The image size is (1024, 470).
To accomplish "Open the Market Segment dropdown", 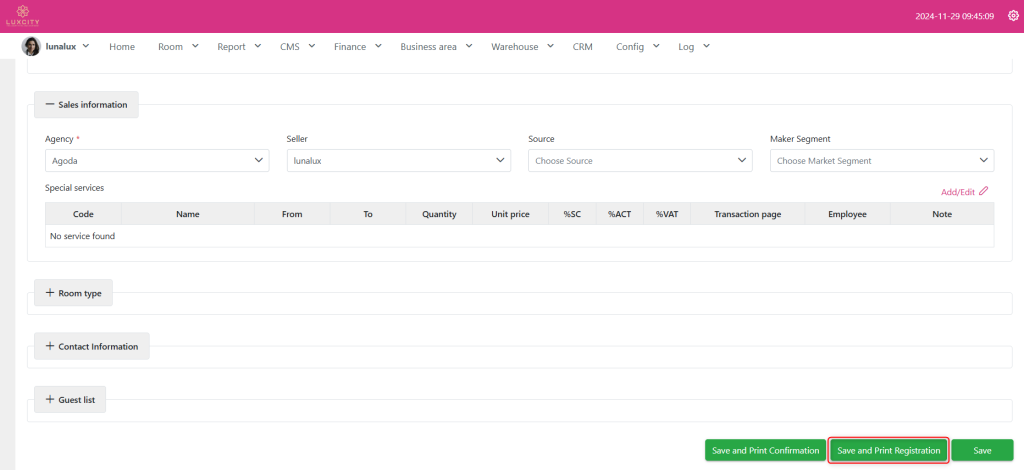I will pos(881,160).
